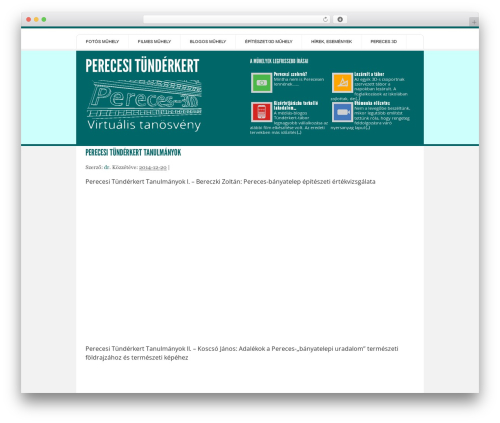Close the window with the red button
The height and width of the screenshot is (423, 500).
(x=29, y=20)
